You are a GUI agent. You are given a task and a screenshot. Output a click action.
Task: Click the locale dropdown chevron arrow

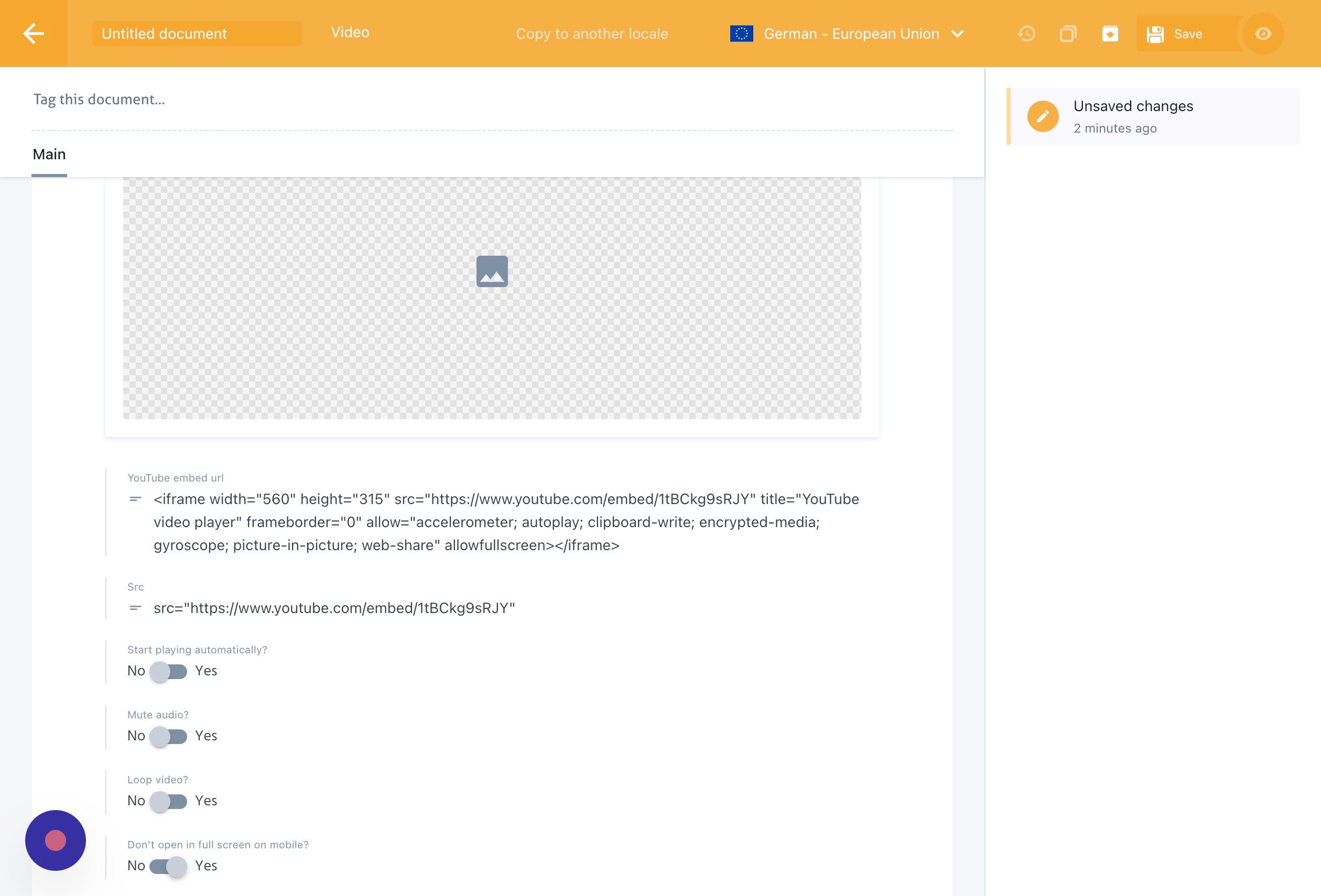click(x=958, y=34)
